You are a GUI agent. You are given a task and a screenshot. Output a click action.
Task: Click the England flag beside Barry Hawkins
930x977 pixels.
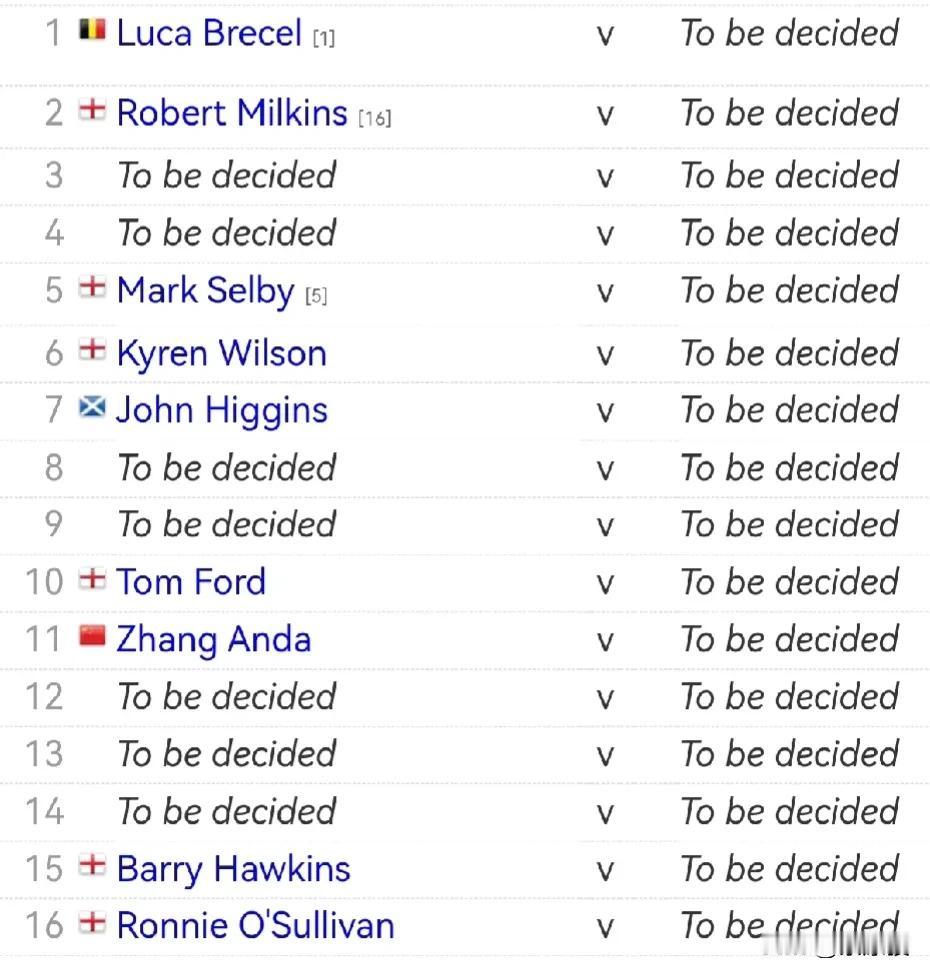[x=92, y=865]
